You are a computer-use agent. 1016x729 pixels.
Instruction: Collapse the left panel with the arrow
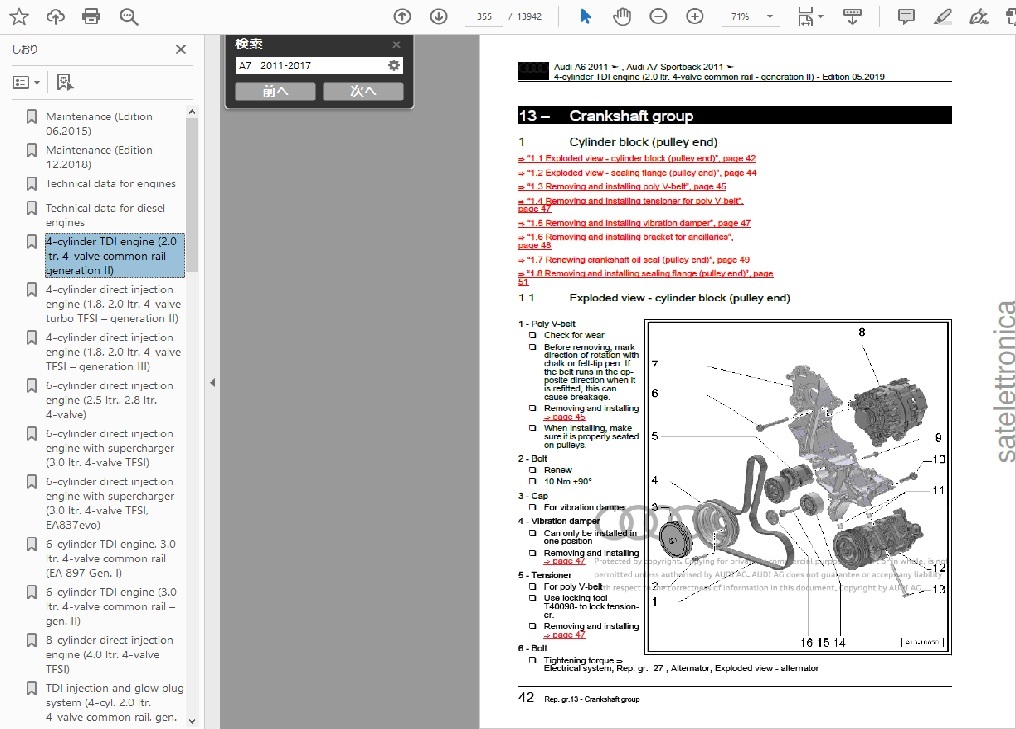click(213, 383)
